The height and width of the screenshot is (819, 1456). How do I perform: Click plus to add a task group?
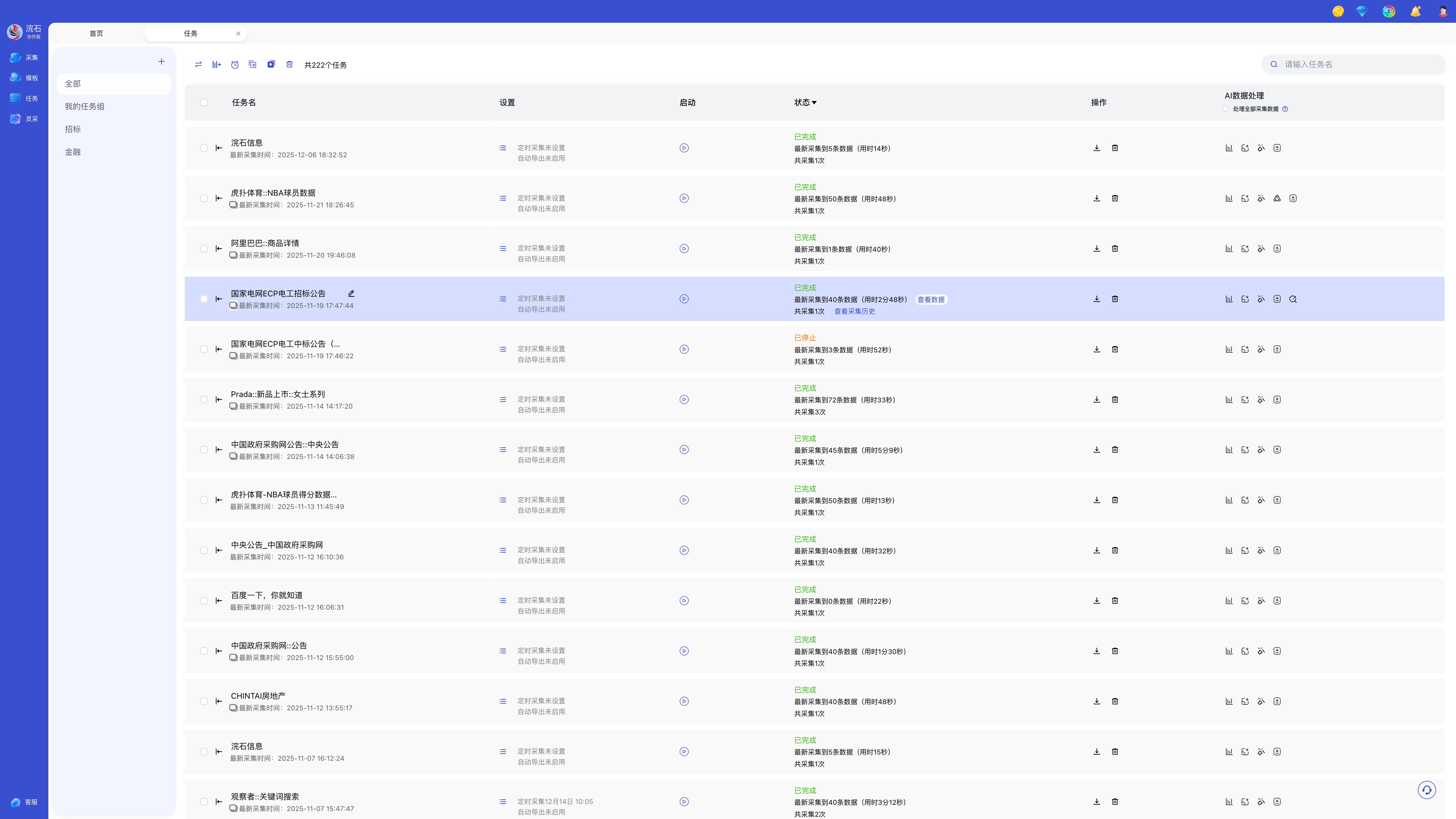(x=162, y=62)
